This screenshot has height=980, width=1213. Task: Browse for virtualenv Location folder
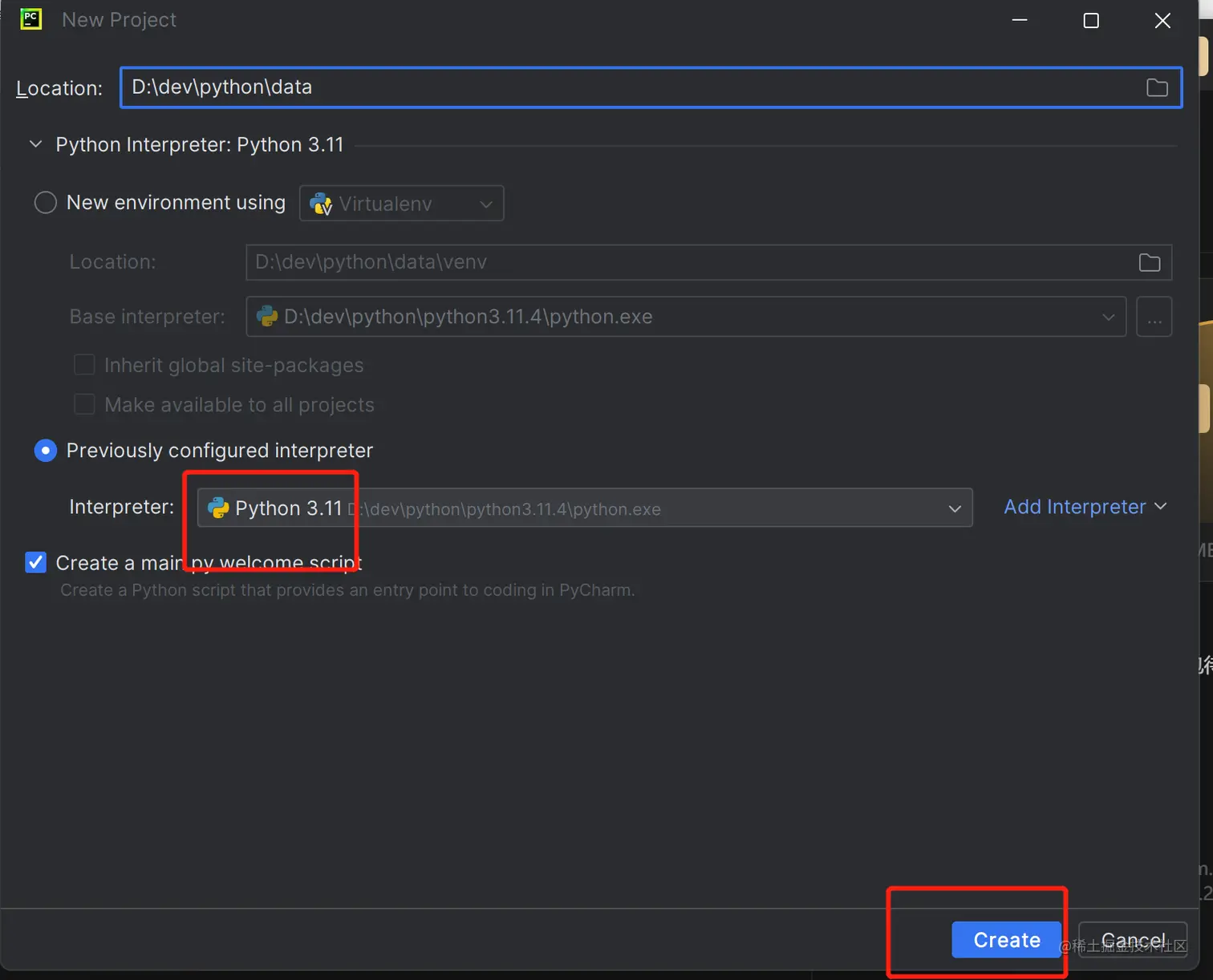click(x=1150, y=262)
